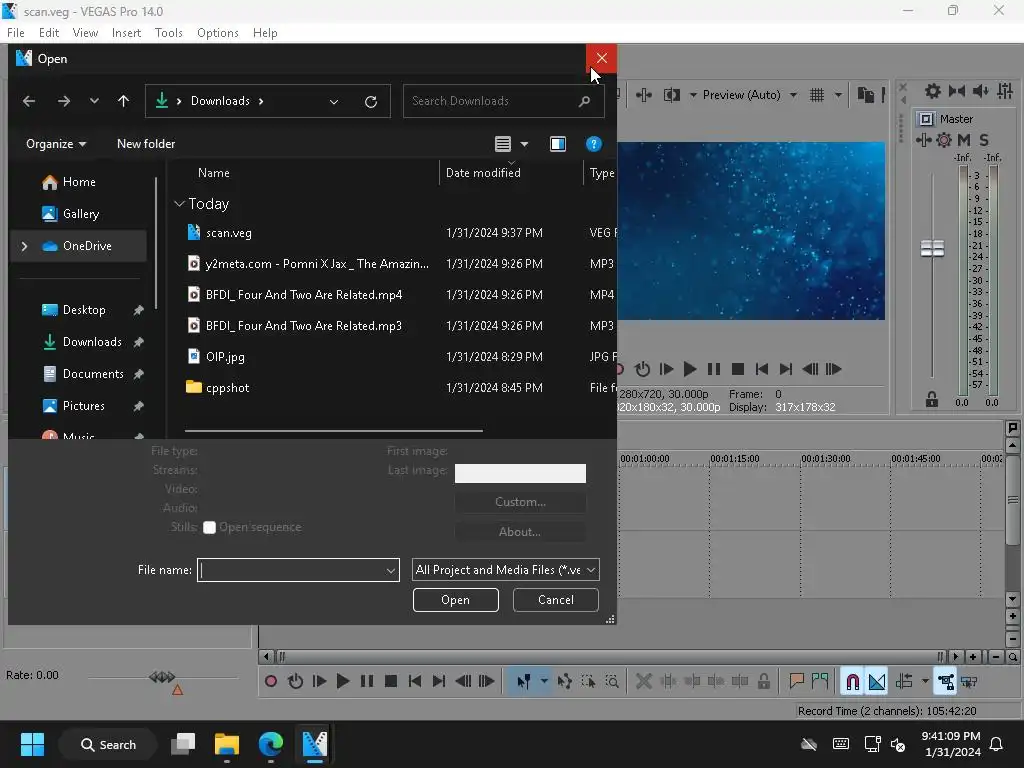The width and height of the screenshot is (1024, 768).
Task: Toggle Auto Ripple button
Action: (x=904, y=682)
